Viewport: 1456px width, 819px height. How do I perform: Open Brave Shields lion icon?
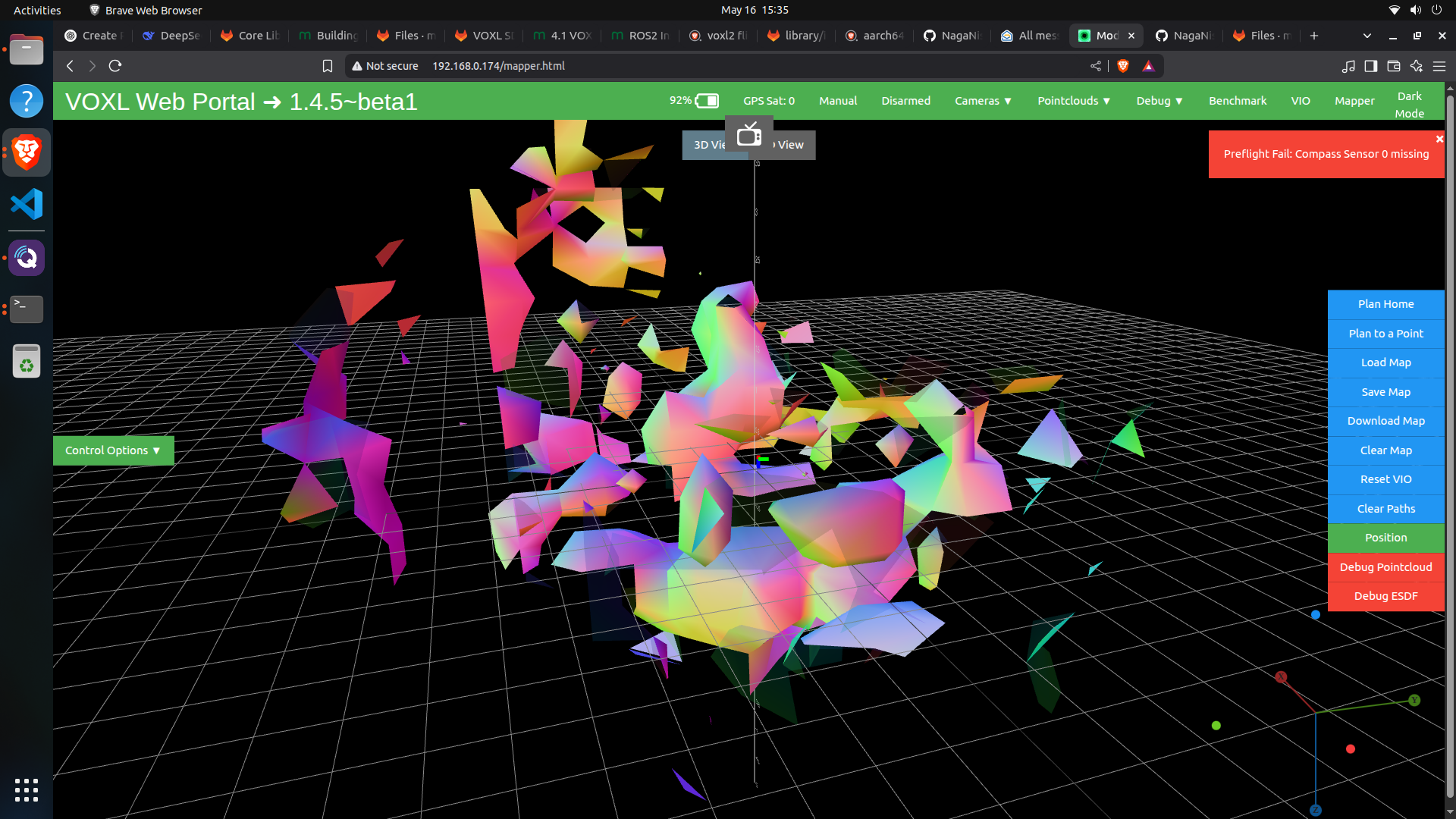click(x=1123, y=66)
